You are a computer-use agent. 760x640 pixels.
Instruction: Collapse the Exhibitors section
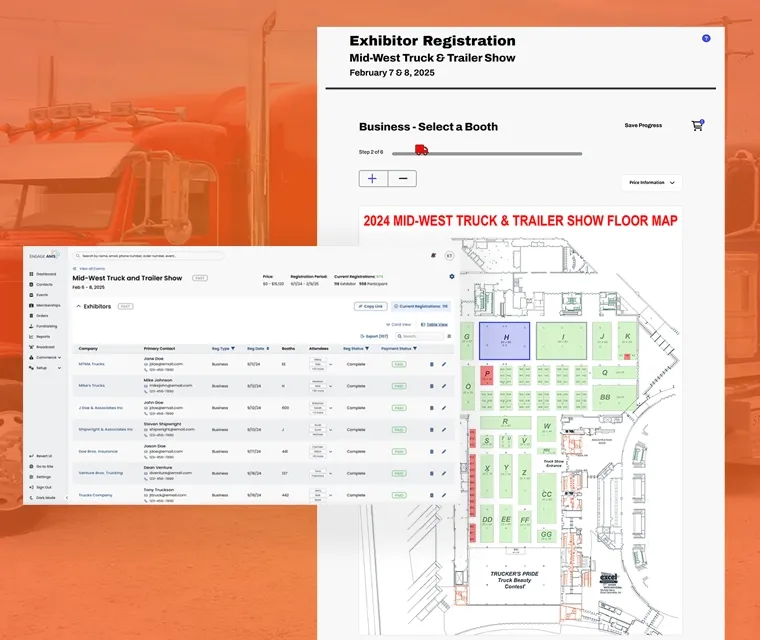tap(79, 306)
